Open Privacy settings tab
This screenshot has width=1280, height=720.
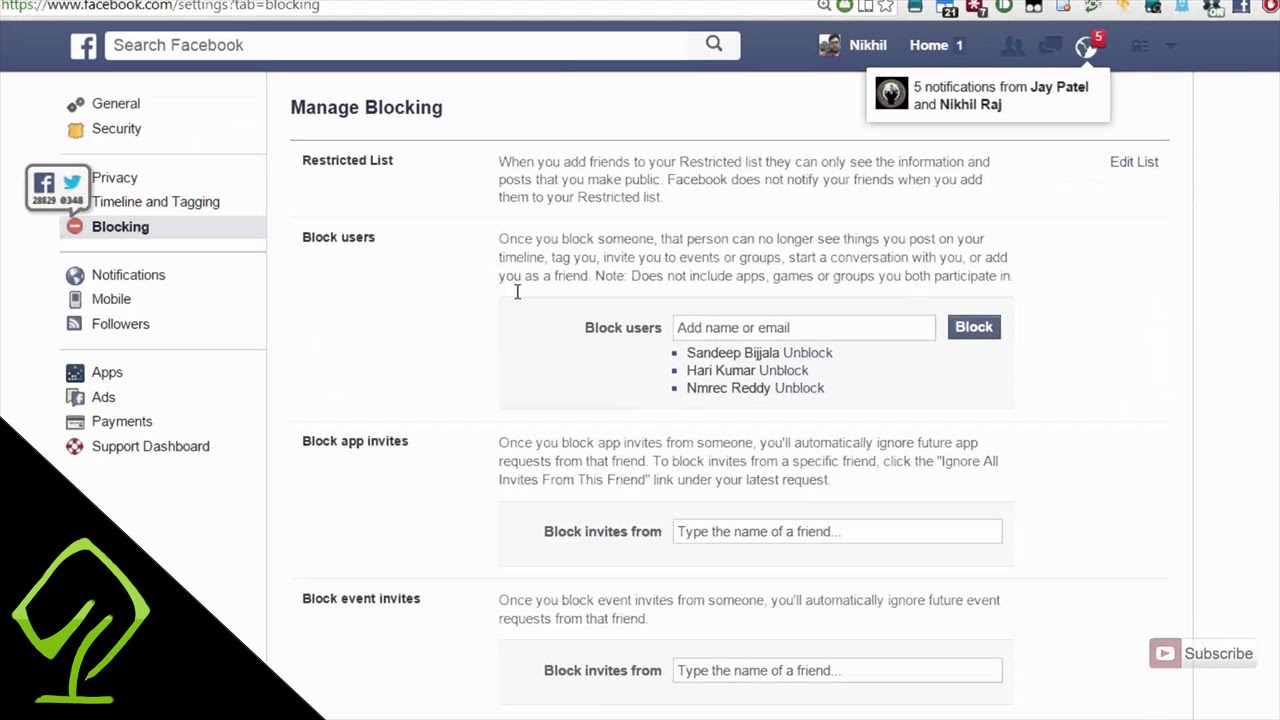115,178
